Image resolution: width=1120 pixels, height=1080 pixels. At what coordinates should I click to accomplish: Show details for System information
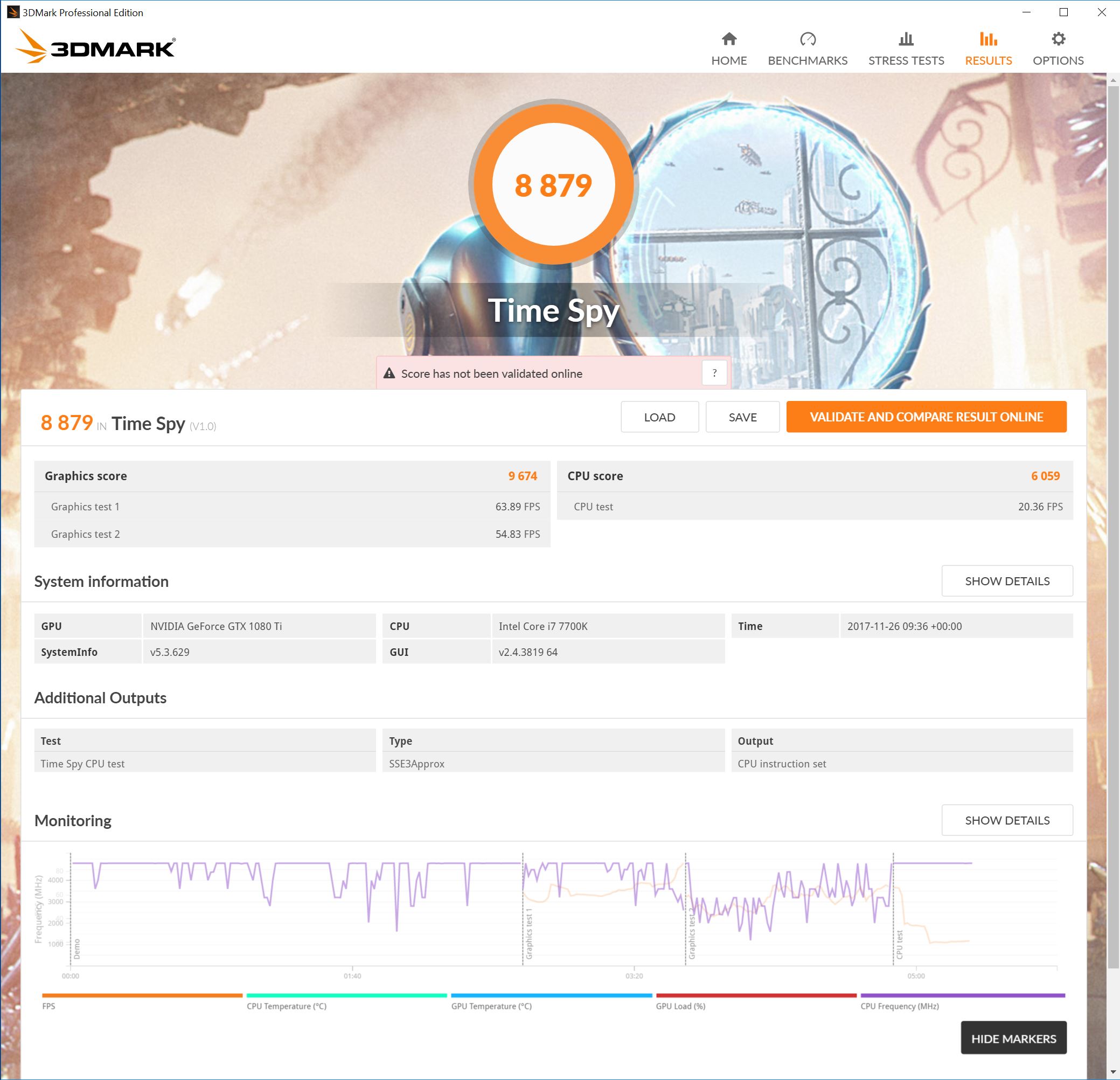pos(1006,581)
